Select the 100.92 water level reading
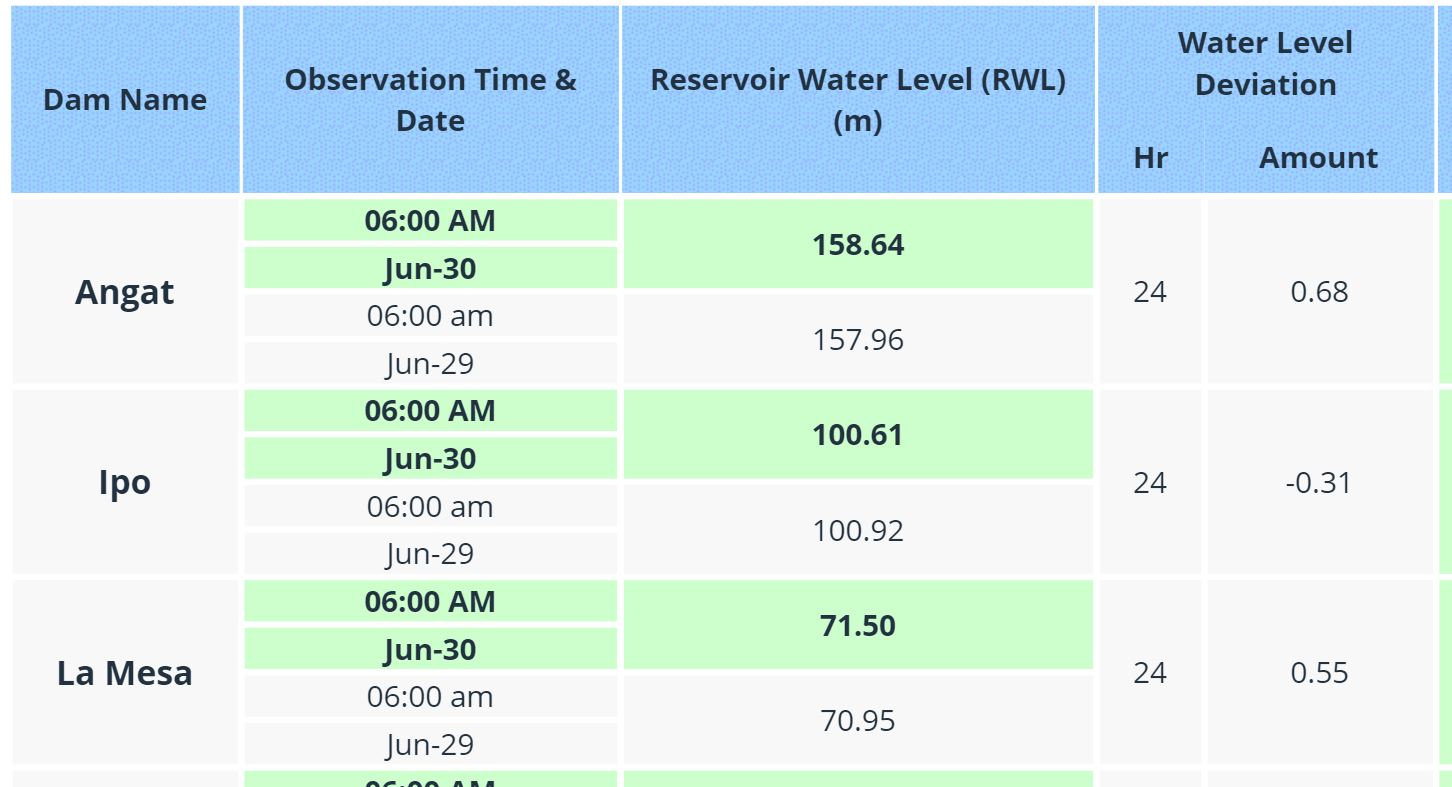The width and height of the screenshot is (1452, 787). tap(858, 530)
